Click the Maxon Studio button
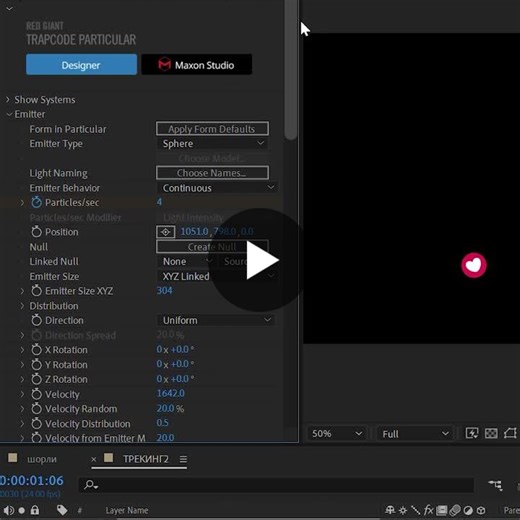Screen dimensions: 520x520 (197, 65)
